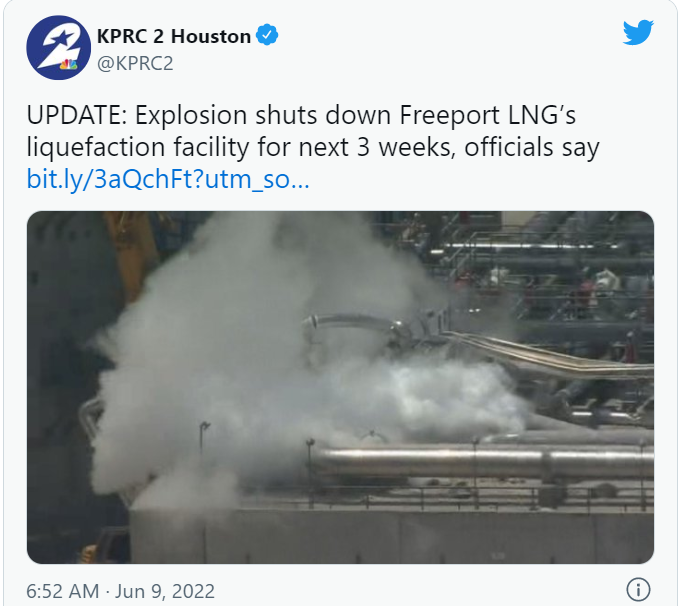Open the Twitter bird logo
682x606 pixels.
[638, 32]
